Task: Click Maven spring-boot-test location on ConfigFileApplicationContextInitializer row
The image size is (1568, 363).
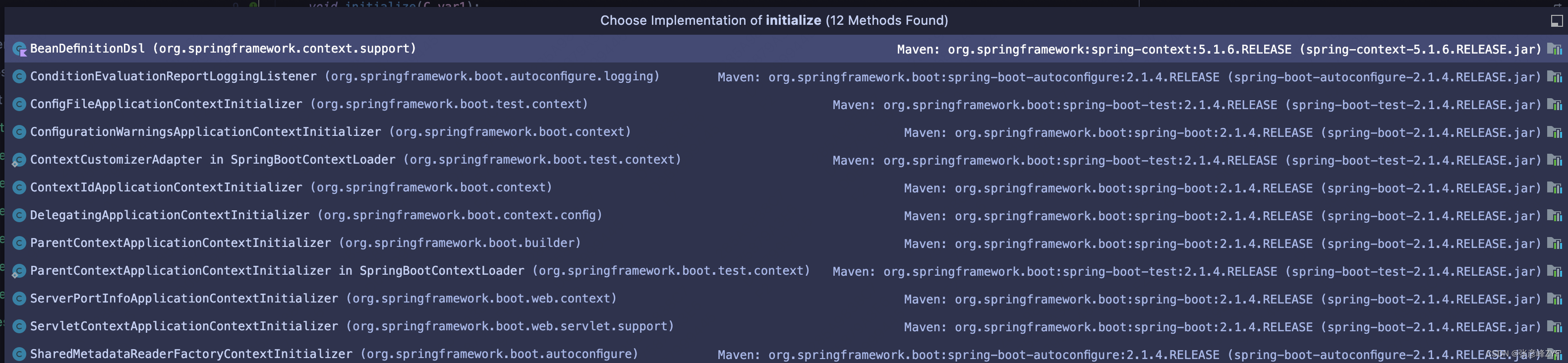Action: point(1187,105)
